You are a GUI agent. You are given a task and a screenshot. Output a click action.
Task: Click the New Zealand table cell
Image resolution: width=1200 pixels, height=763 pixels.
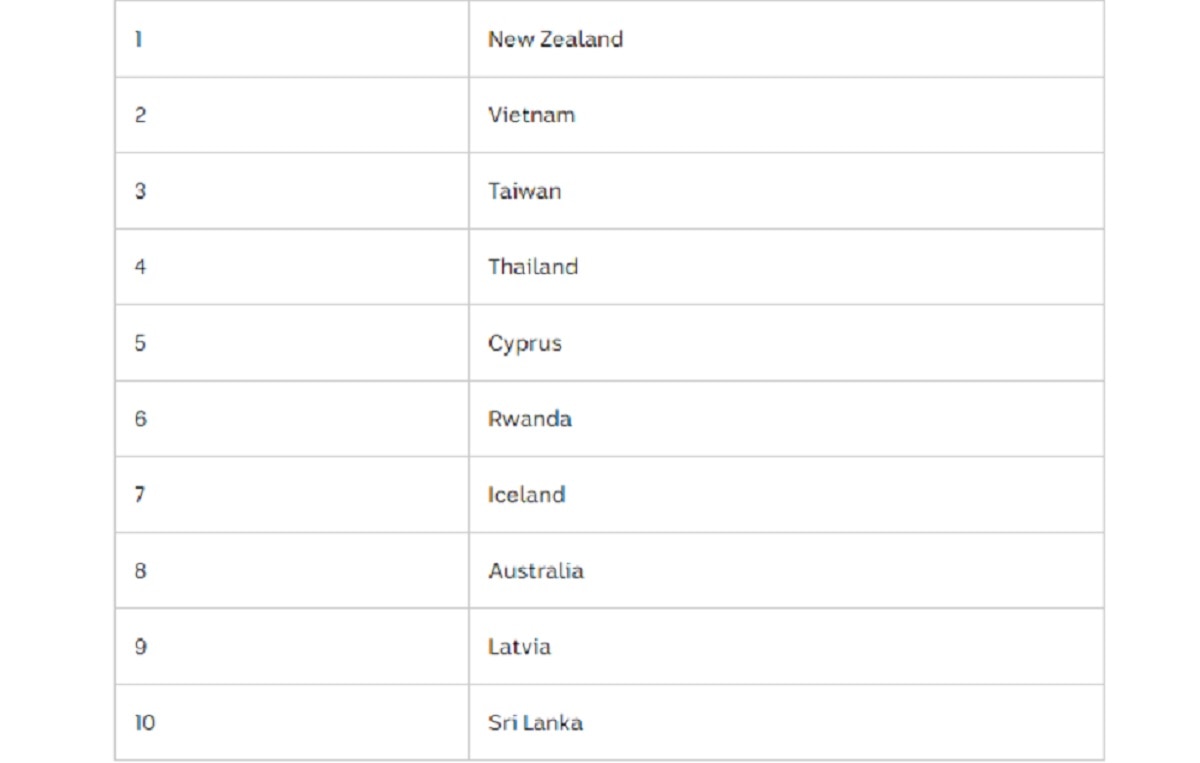[x=555, y=40]
